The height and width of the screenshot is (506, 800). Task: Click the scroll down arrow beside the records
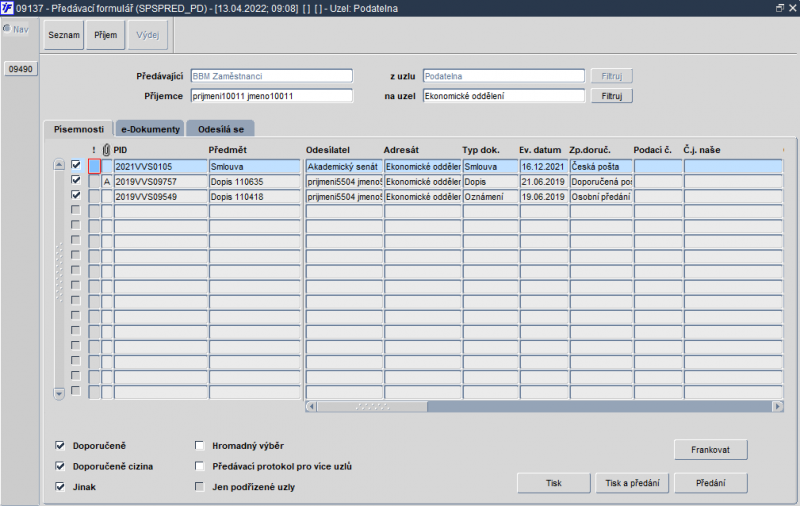click(59, 393)
